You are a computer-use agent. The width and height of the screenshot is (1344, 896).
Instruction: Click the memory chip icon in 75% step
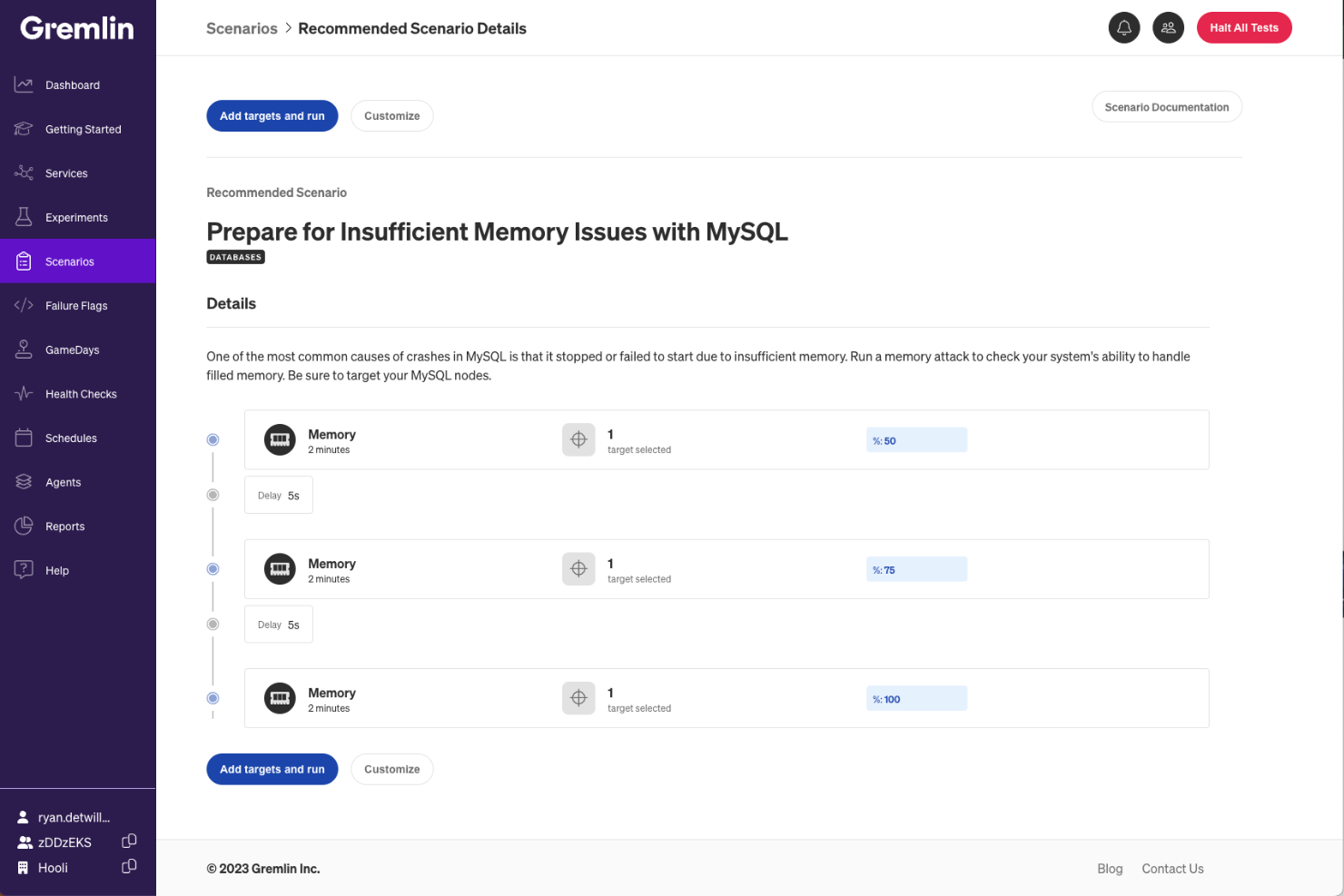280,569
